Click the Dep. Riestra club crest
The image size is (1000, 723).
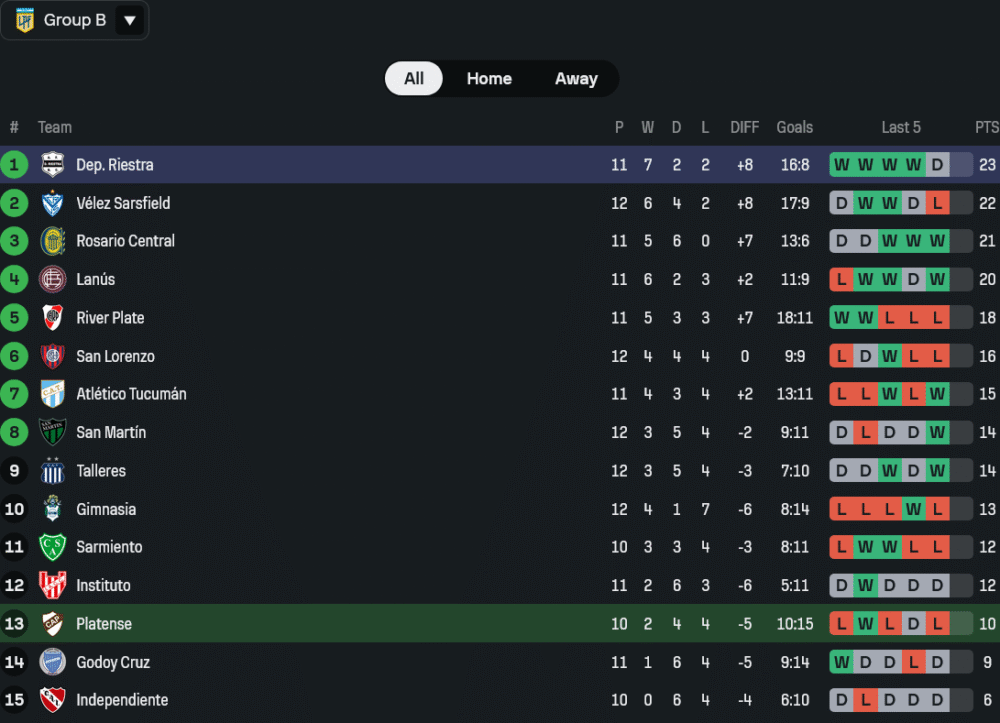coord(52,165)
